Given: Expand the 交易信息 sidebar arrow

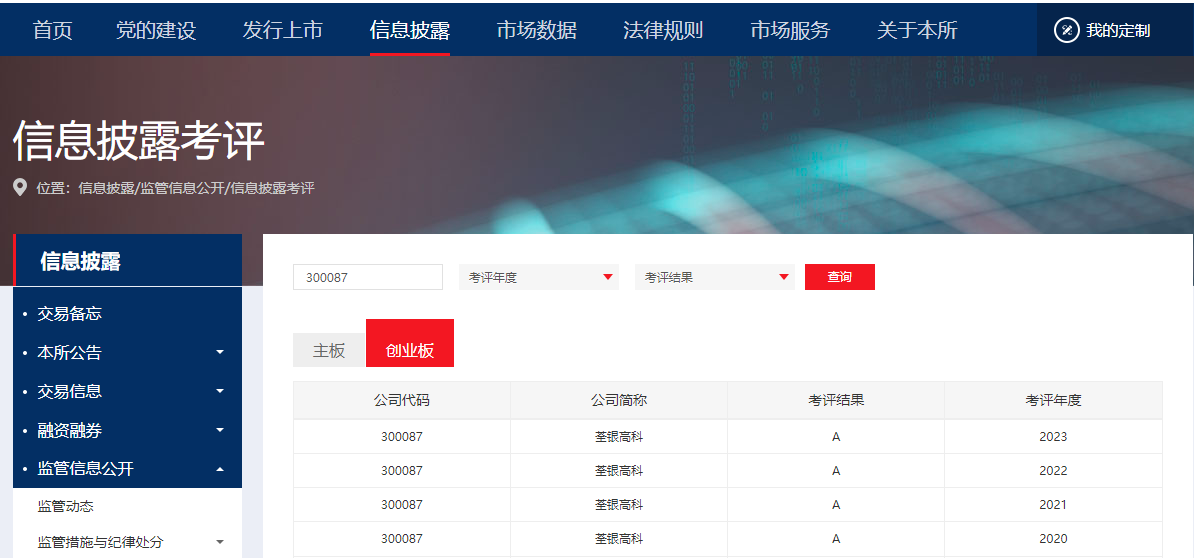Looking at the screenshot, I should [x=220, y=391].
